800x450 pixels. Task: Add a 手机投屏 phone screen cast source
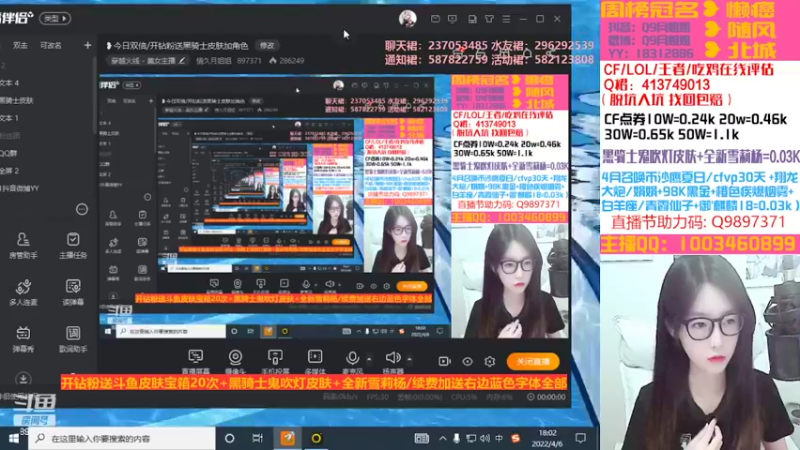[x=275, y=362]
